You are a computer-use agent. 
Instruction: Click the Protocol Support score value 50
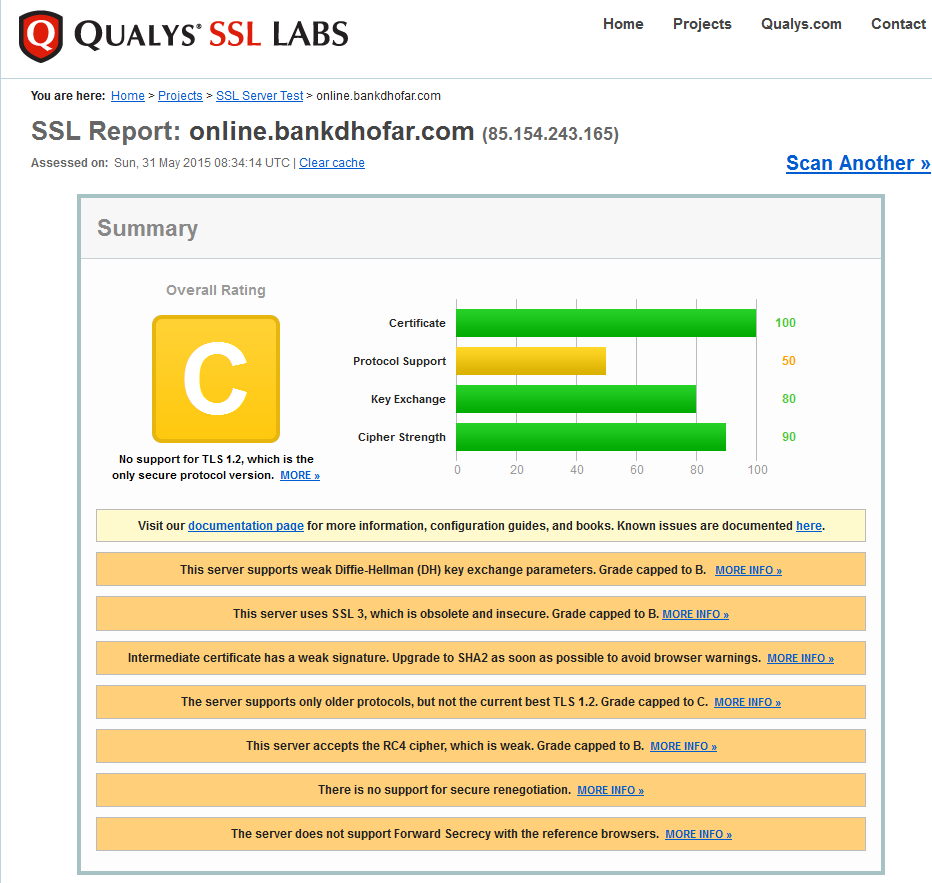tap(789, 361)
